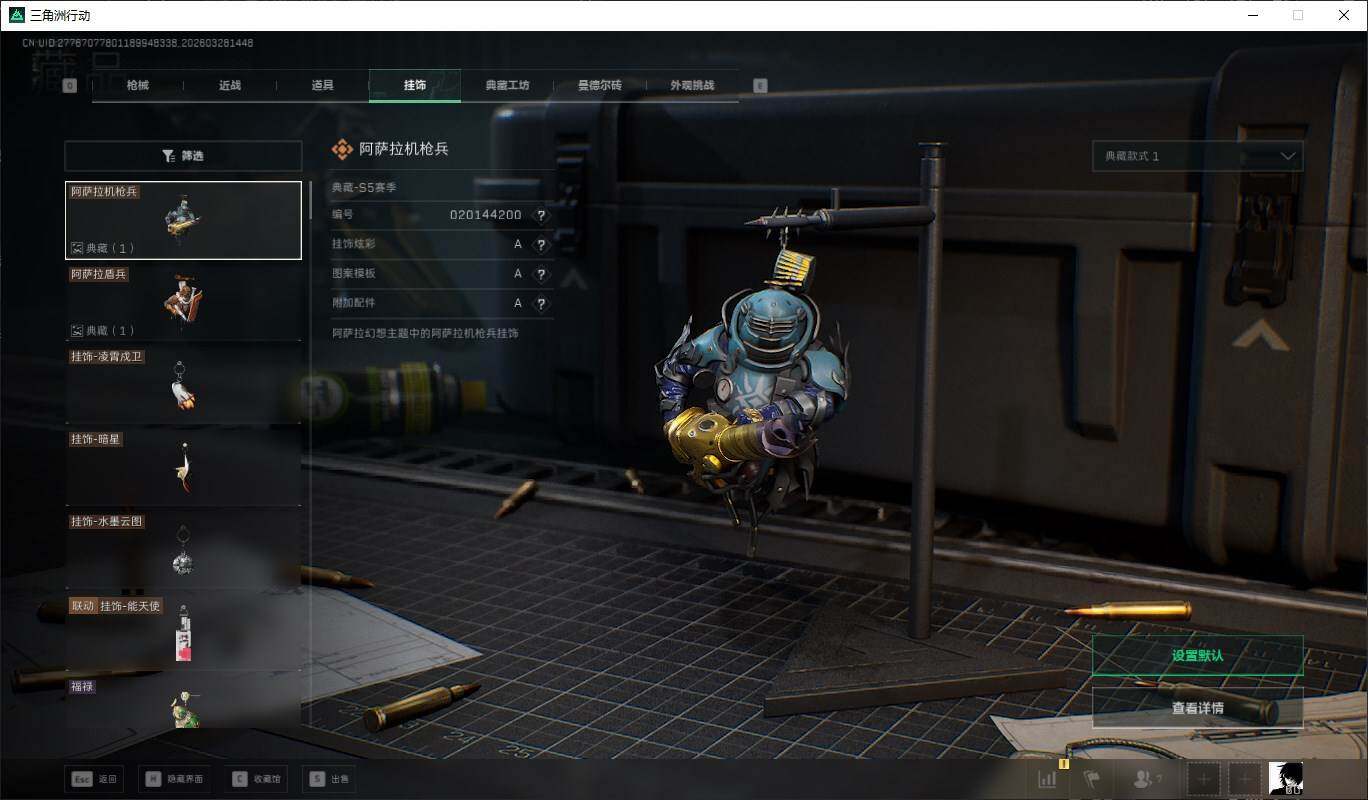Viewport: 1368px width, 800px height.
Task: Click the charm list scrollbar
Action: pyautogui.click(x=310, y=200)
